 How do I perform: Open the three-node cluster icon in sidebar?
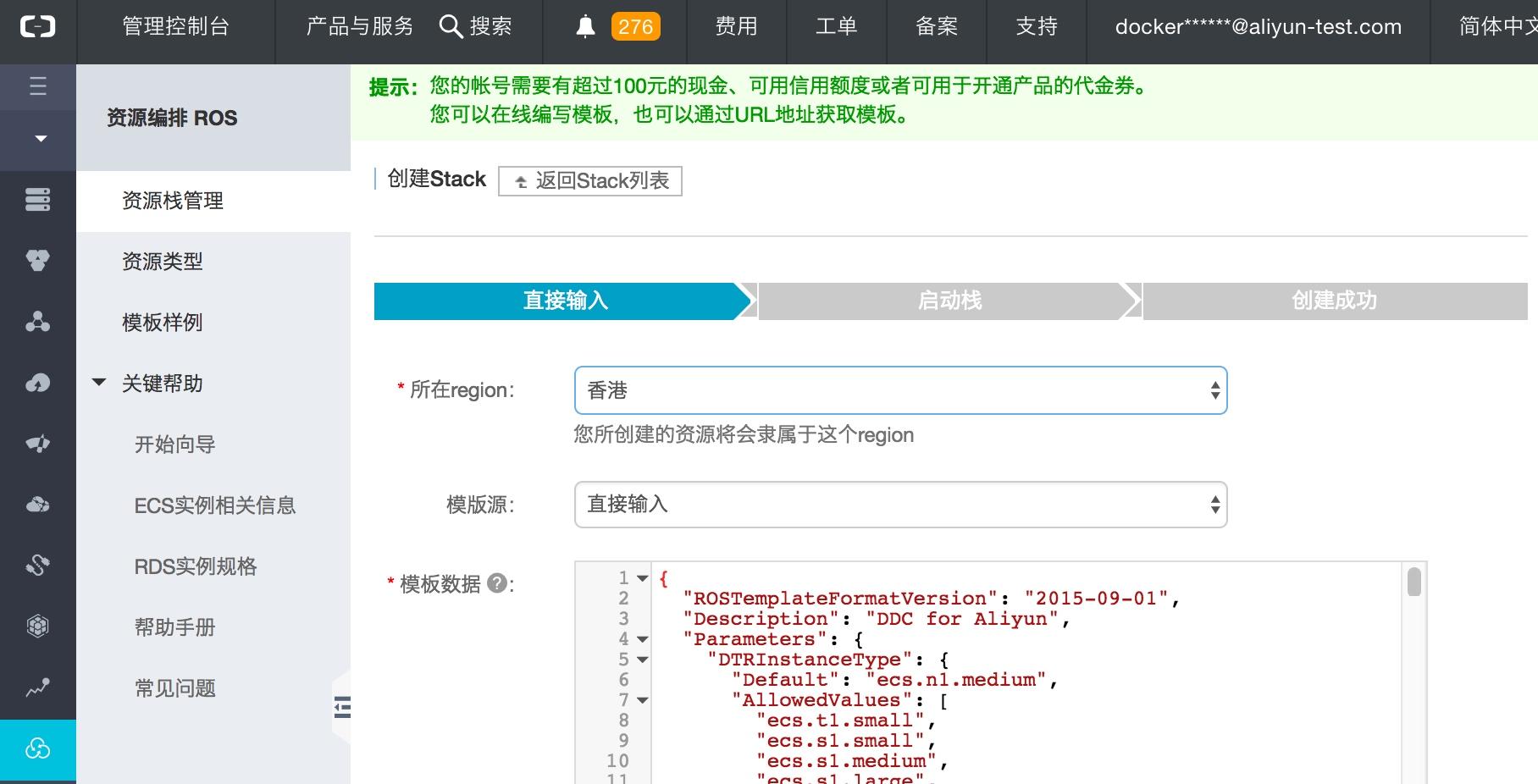pyautogui.click(x=38, y=322)
